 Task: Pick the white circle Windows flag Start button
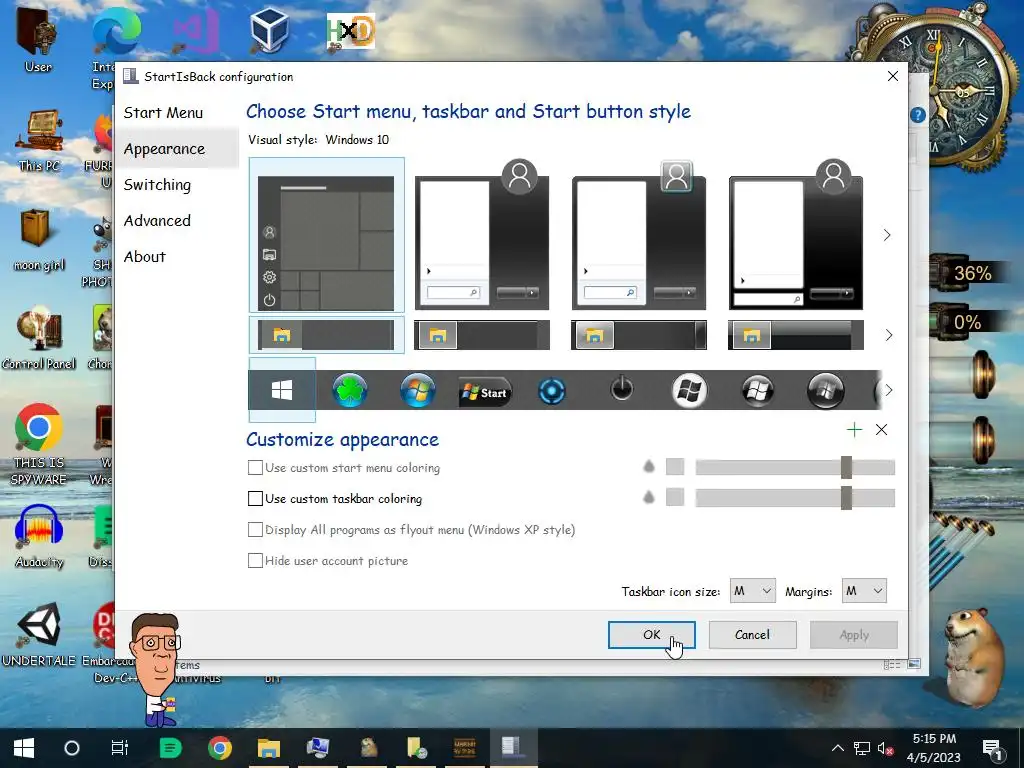click(690, 391)
